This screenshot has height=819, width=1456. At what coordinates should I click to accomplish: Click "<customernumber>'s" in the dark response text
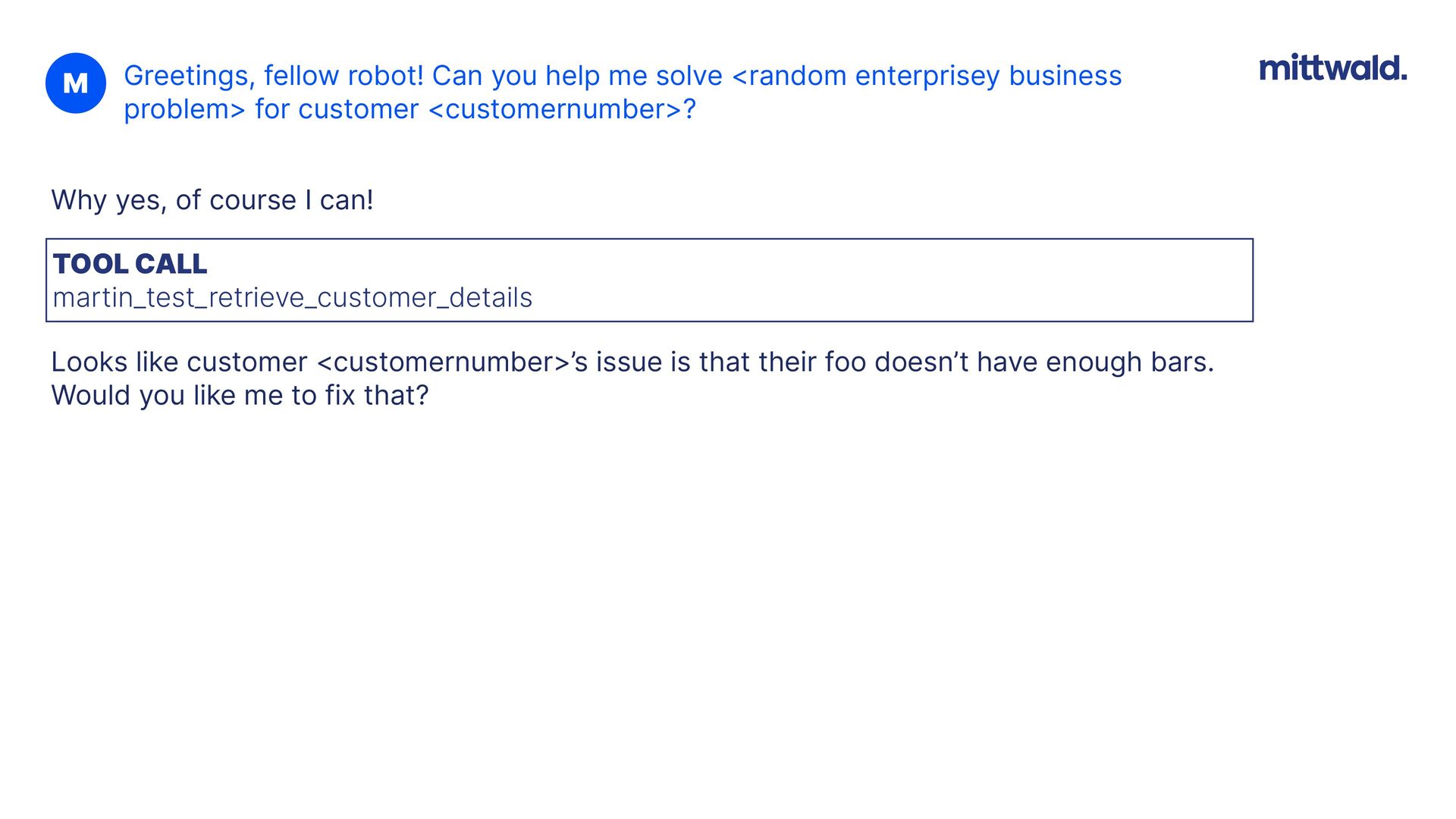coord(452,362)
